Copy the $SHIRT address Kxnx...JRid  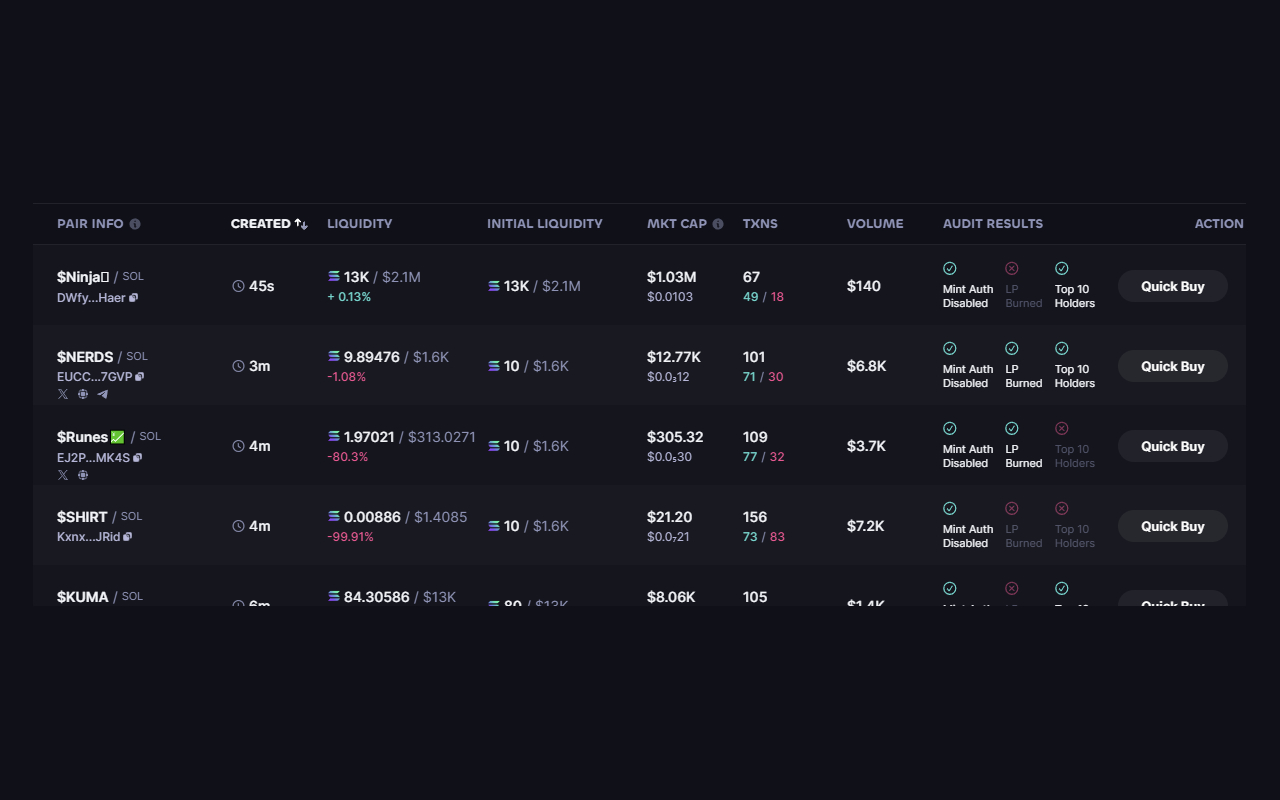click(x=128, y=537)
